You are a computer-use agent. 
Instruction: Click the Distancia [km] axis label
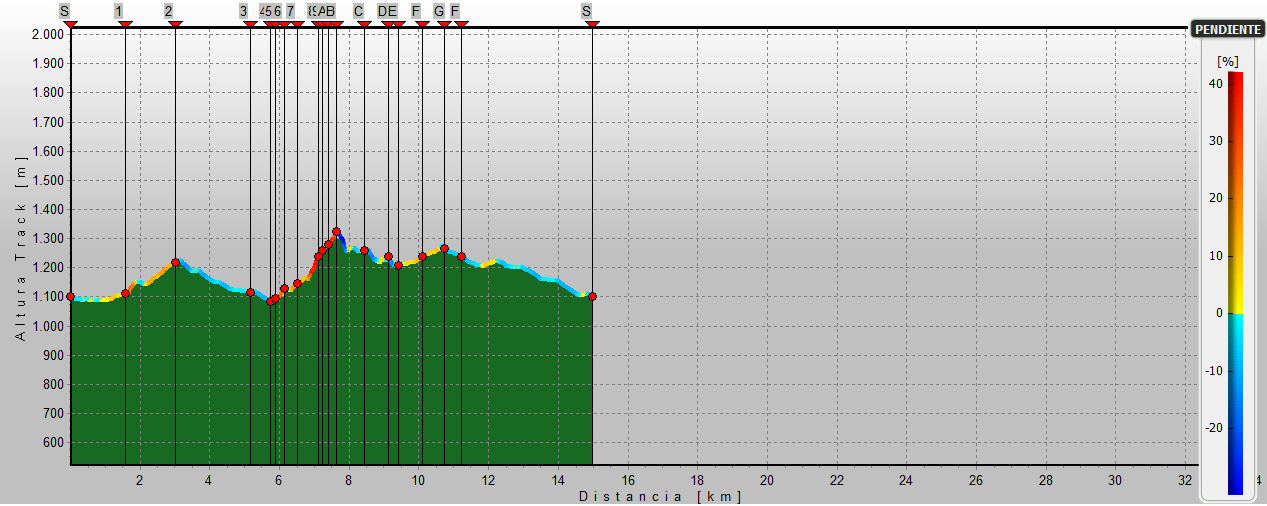(660, 496)
